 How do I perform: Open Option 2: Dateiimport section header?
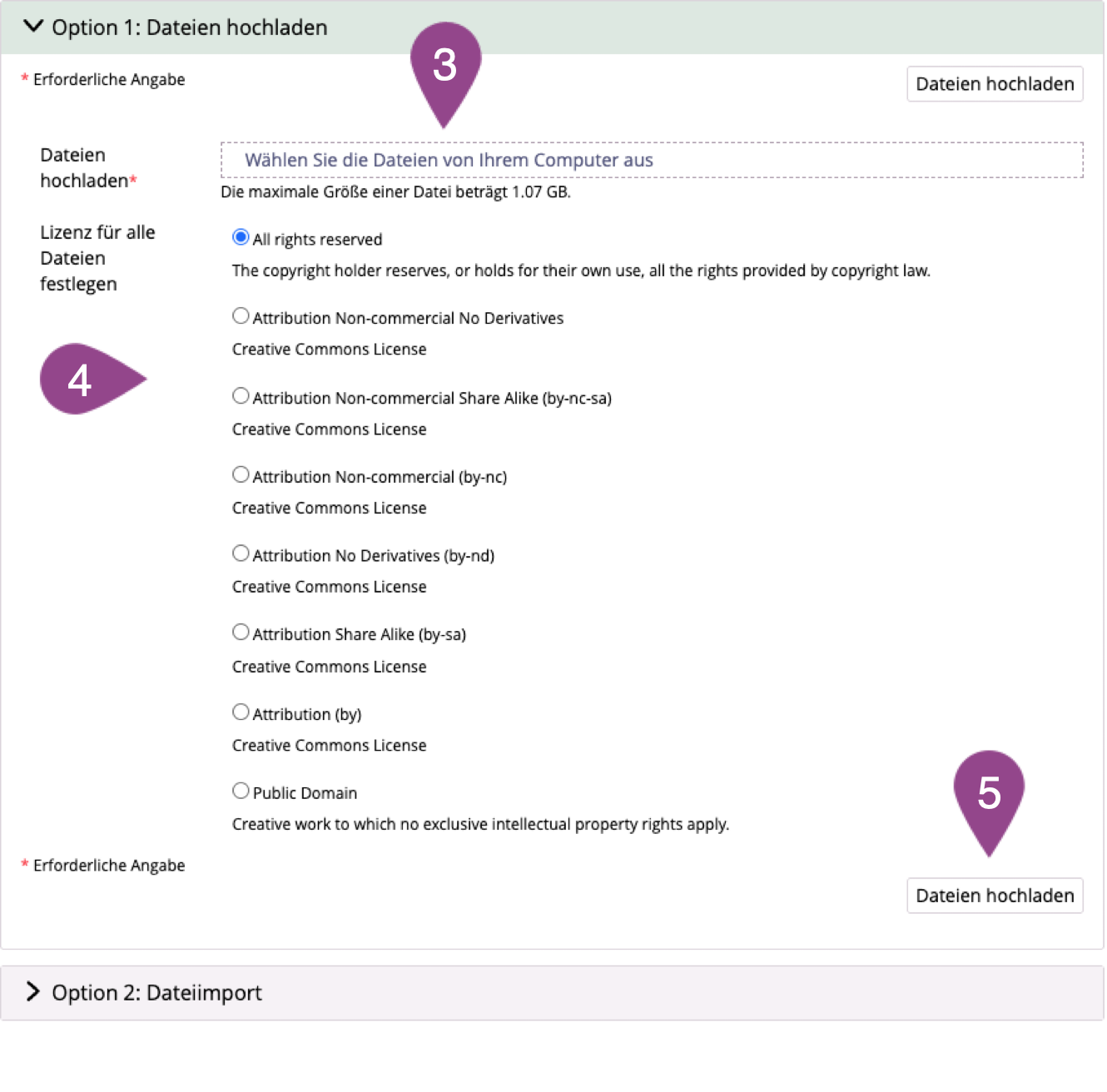coord(156,992)
